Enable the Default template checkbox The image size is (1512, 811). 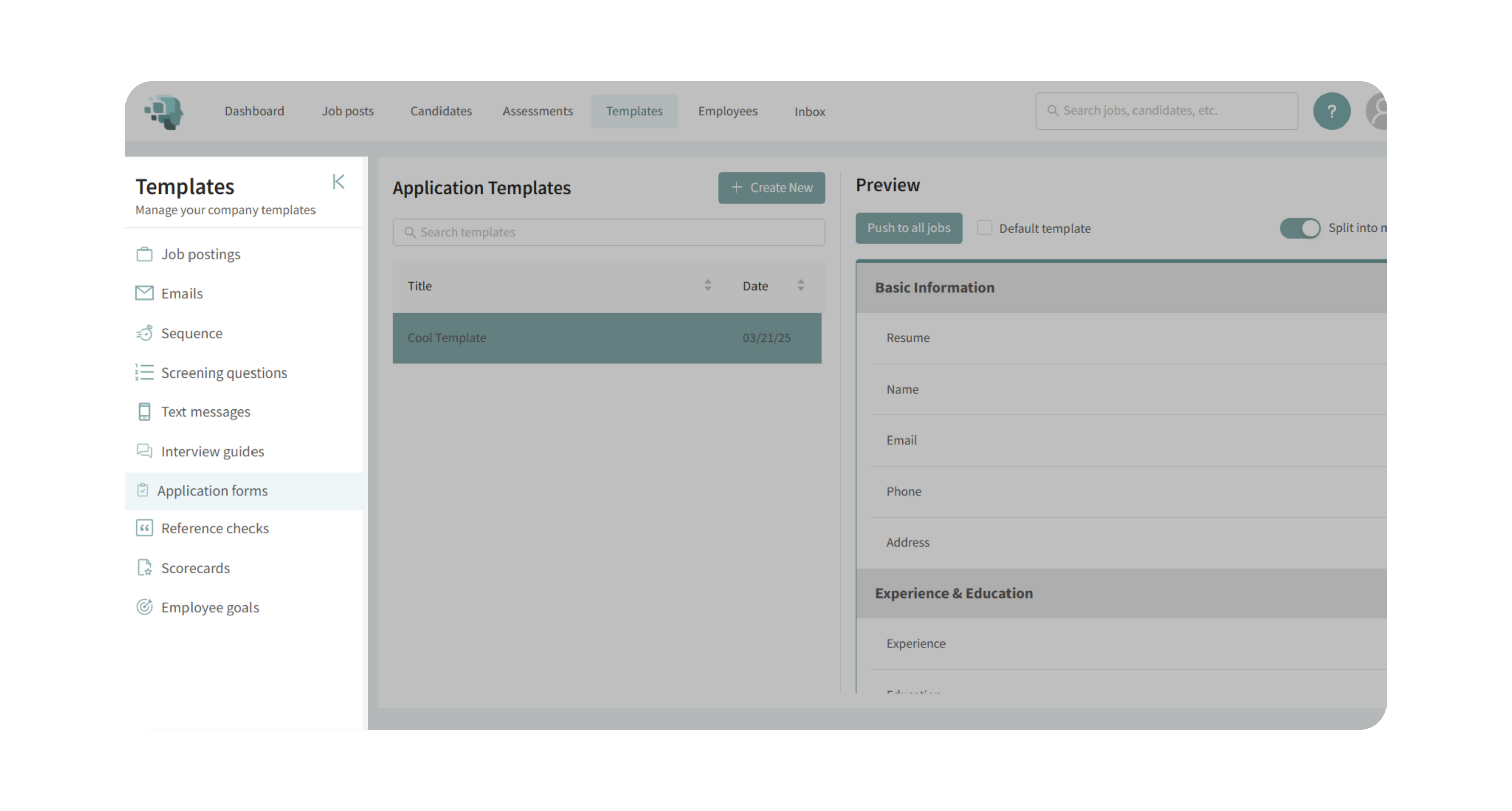984,228
